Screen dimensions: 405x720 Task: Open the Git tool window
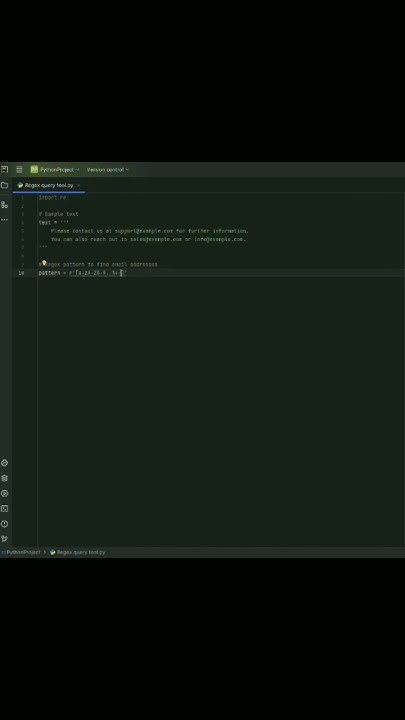(5, 539)
